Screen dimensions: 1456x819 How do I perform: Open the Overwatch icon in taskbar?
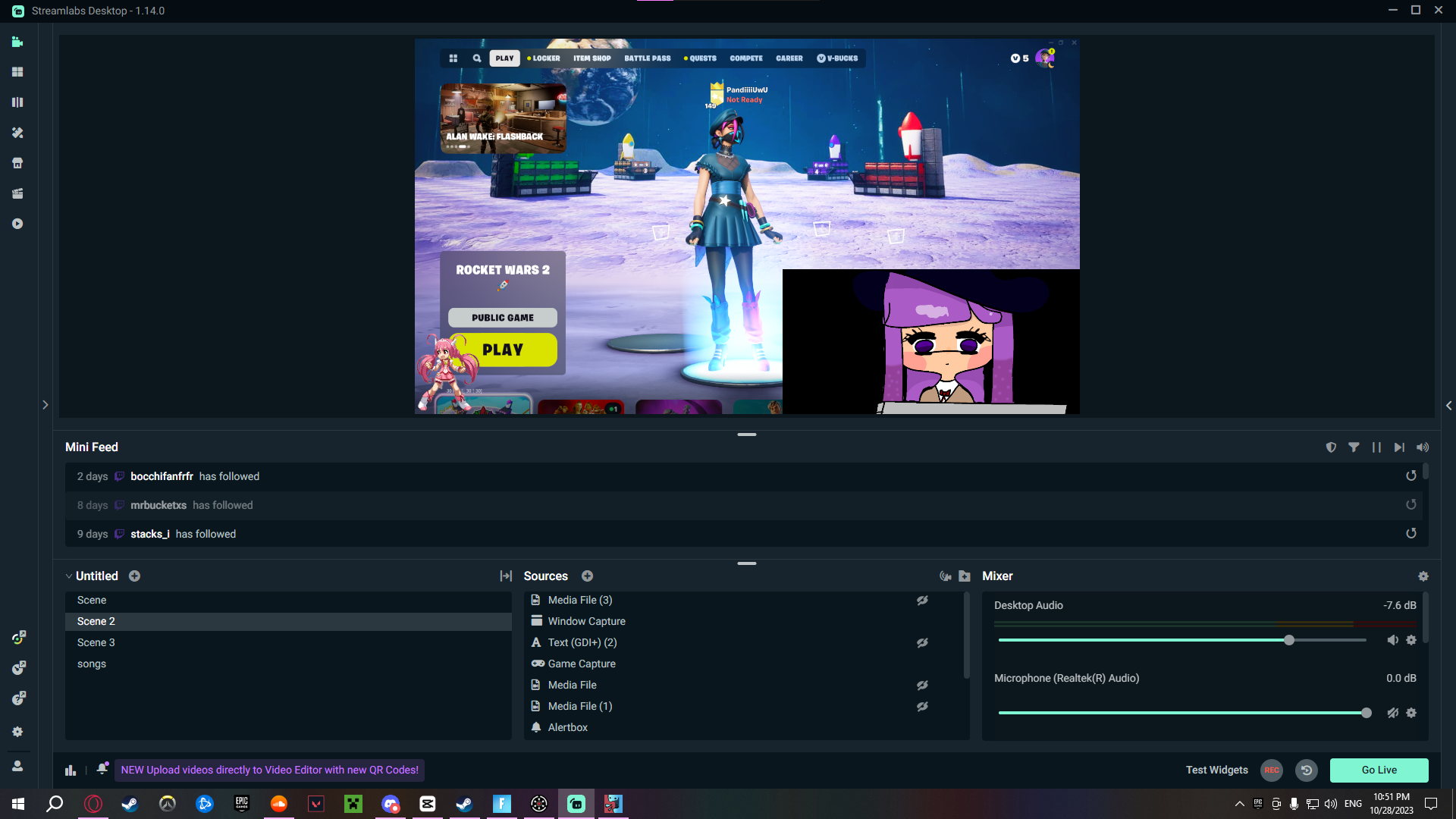(167, 804)
